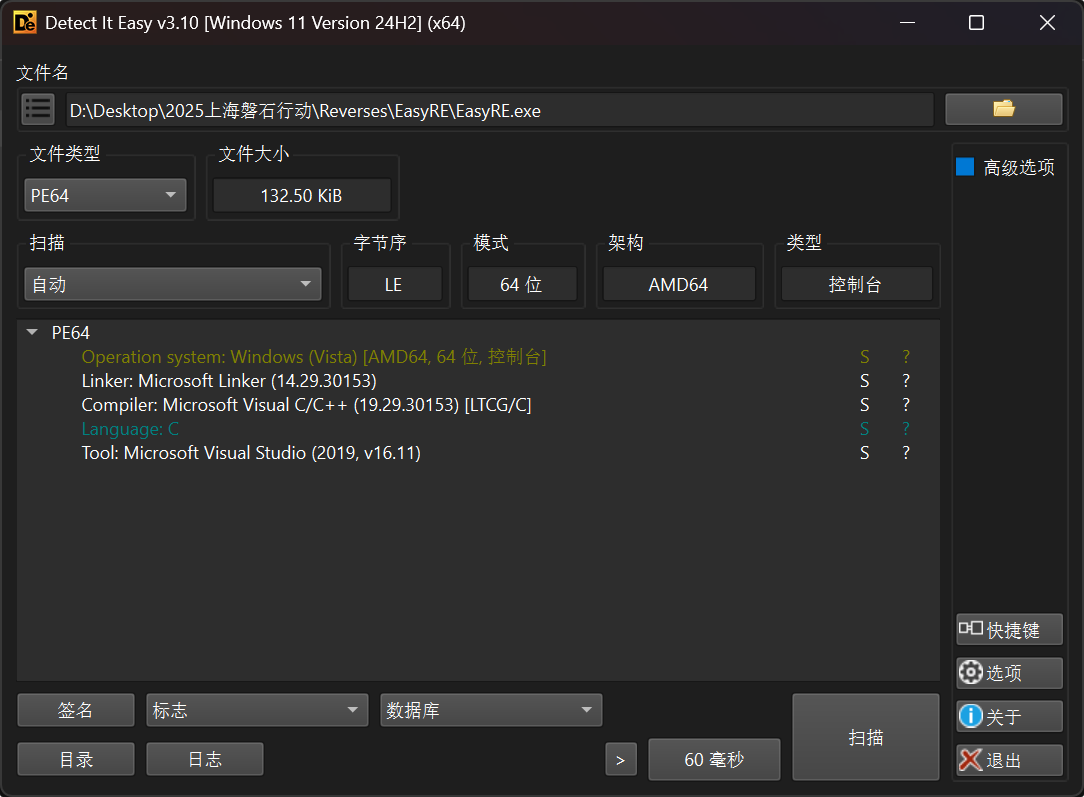Click ? on the Linker row
Viewport: 1084px width, 797px height.
pyautogui.click(x=906, y=381)
